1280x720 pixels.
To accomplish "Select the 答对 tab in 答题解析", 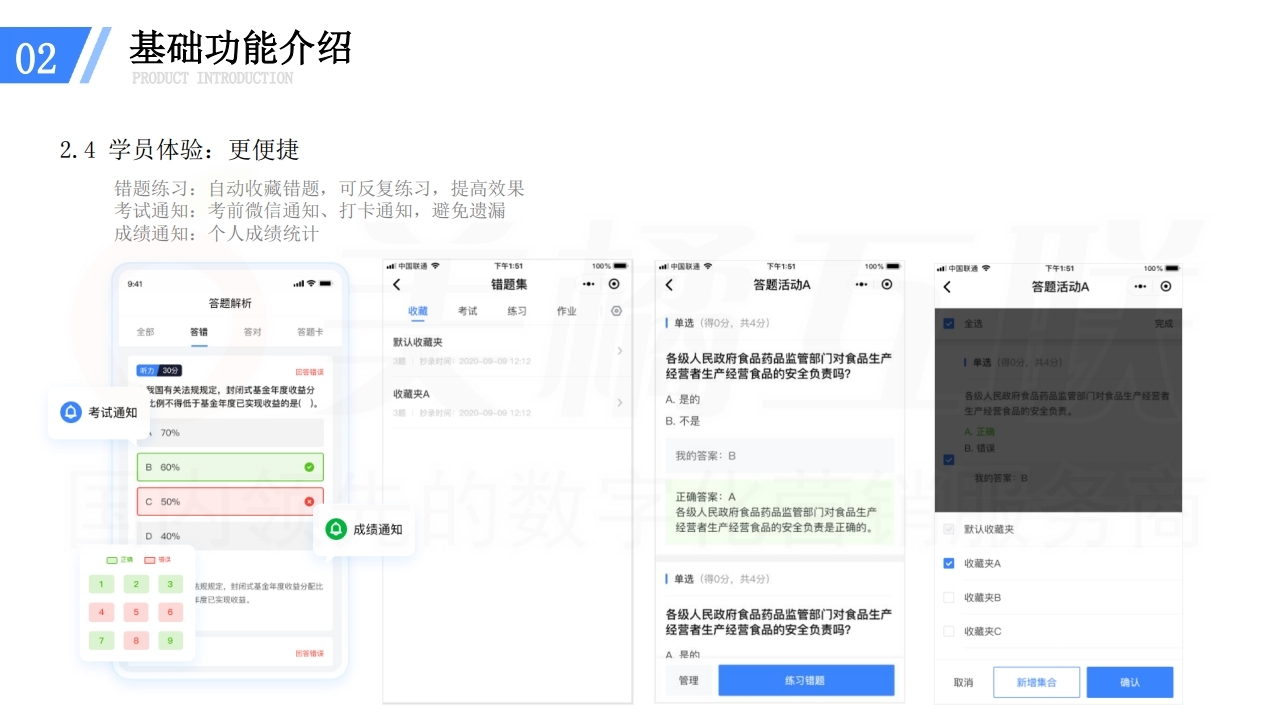I will pos(253,332).
